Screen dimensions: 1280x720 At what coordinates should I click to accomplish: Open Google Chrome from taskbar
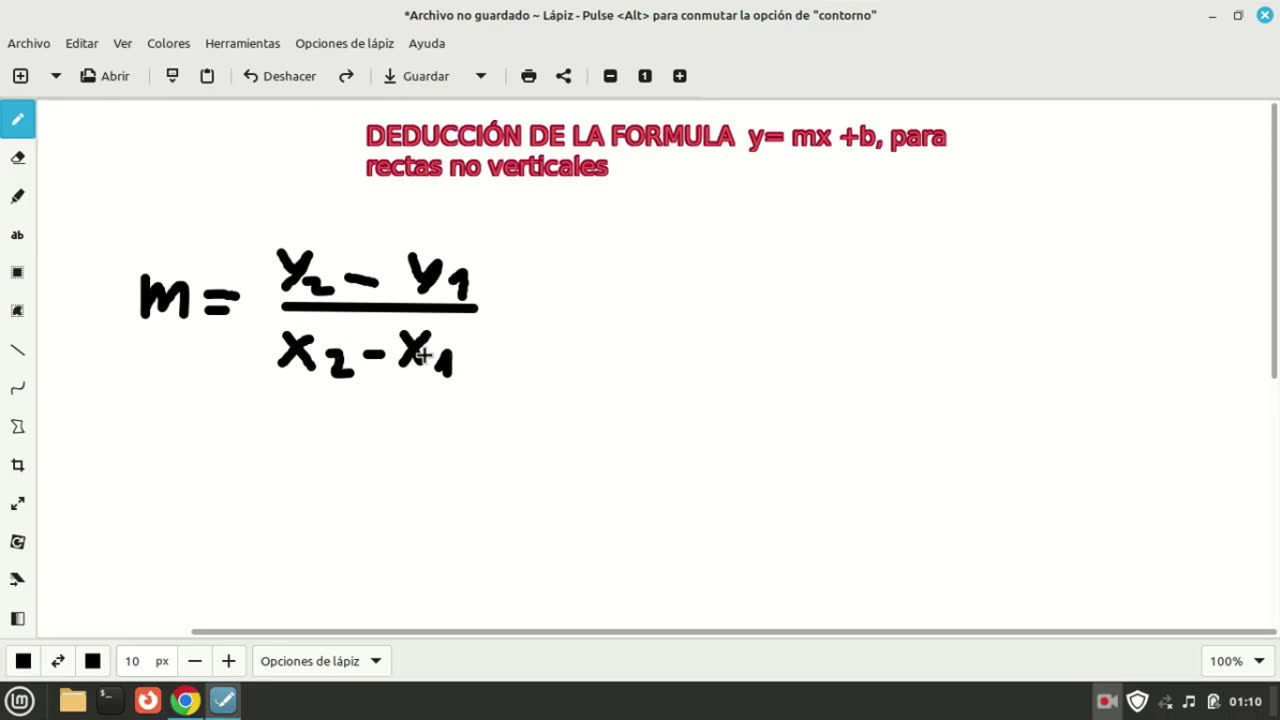[185, 700]
